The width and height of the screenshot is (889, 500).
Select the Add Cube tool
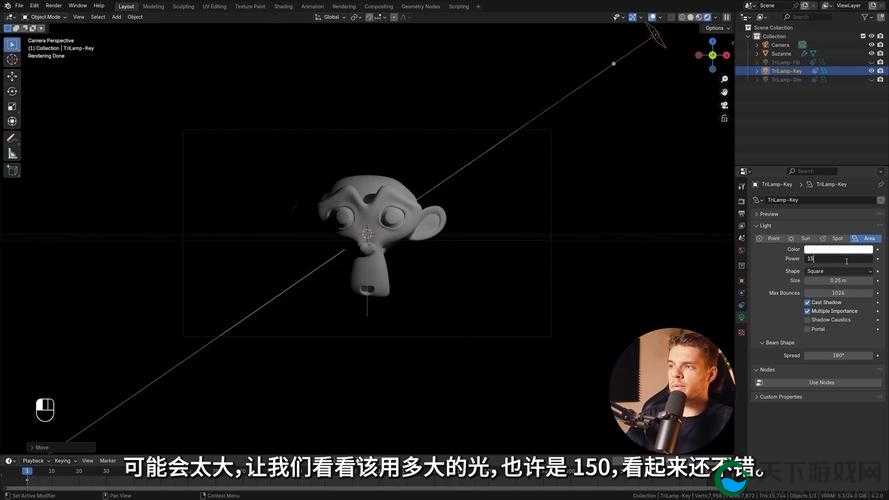[x=12, y=170]
